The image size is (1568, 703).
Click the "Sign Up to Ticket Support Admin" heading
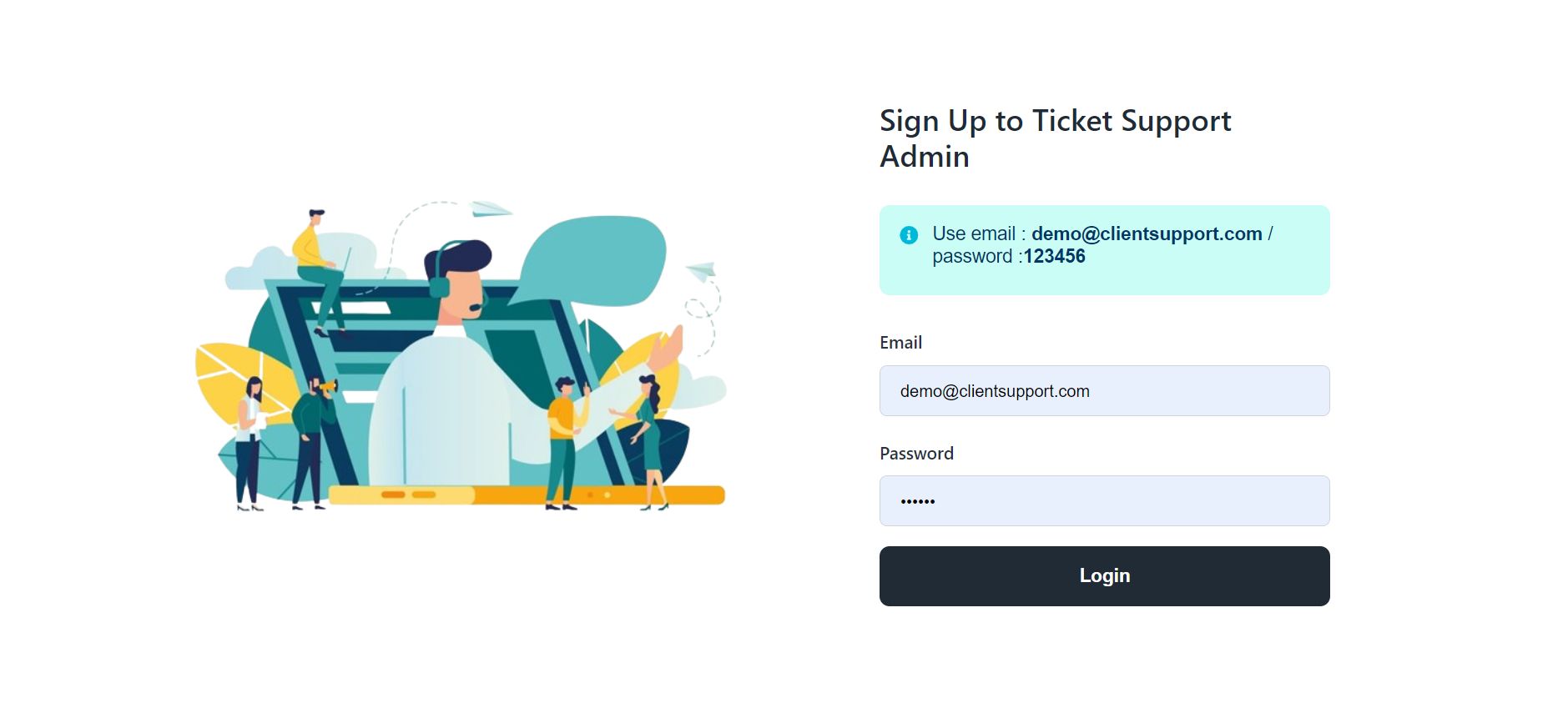click(1055, 138)
